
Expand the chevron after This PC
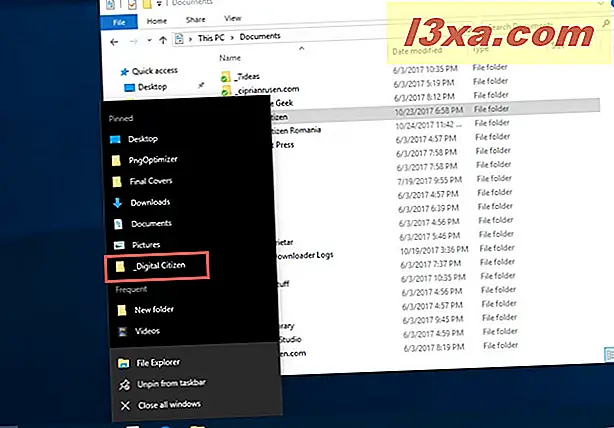pos(232,38)
